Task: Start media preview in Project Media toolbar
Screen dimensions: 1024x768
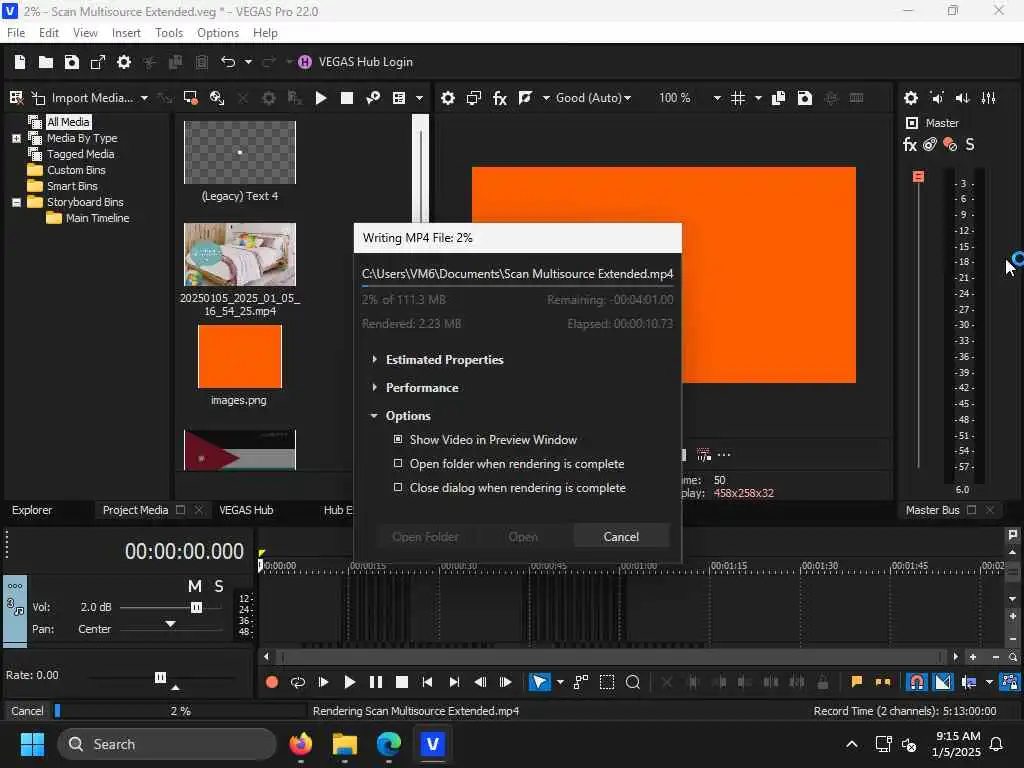Action: (x=321, y=98)
